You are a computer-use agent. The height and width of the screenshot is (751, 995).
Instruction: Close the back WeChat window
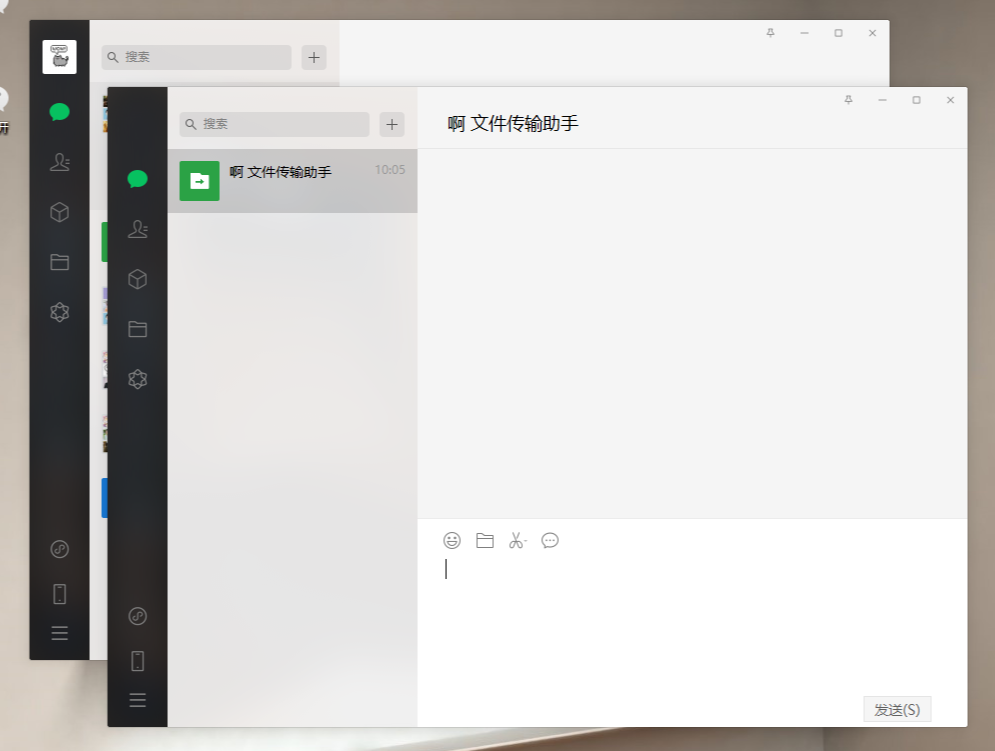coord(873,32)
